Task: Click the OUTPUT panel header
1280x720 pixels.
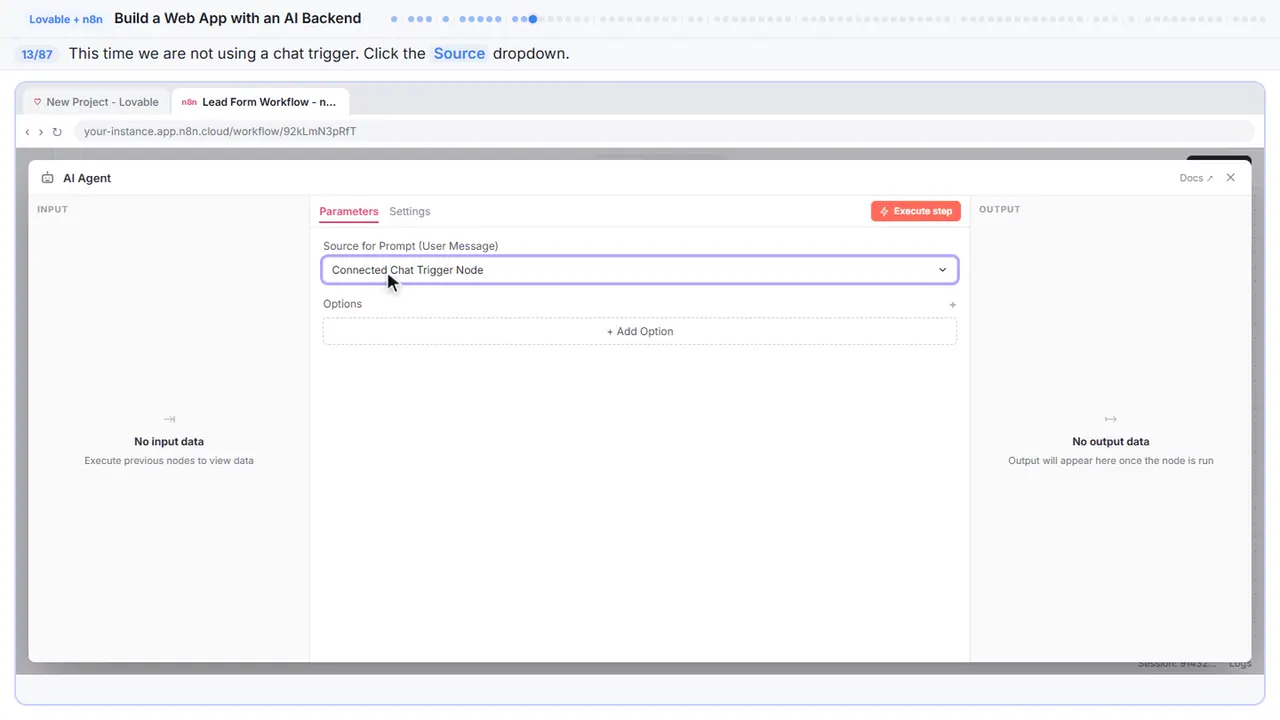Action: point(1000,209)
